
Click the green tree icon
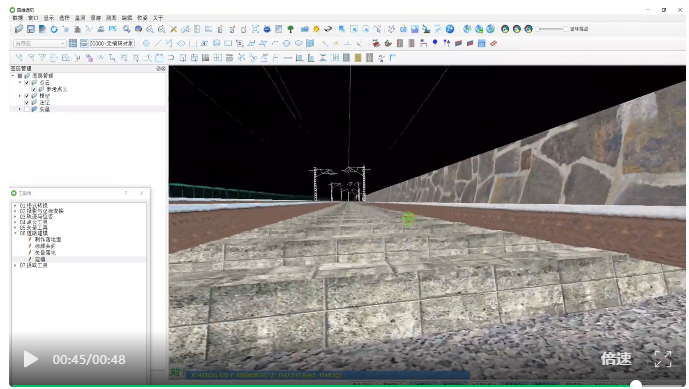coord(290,29)
